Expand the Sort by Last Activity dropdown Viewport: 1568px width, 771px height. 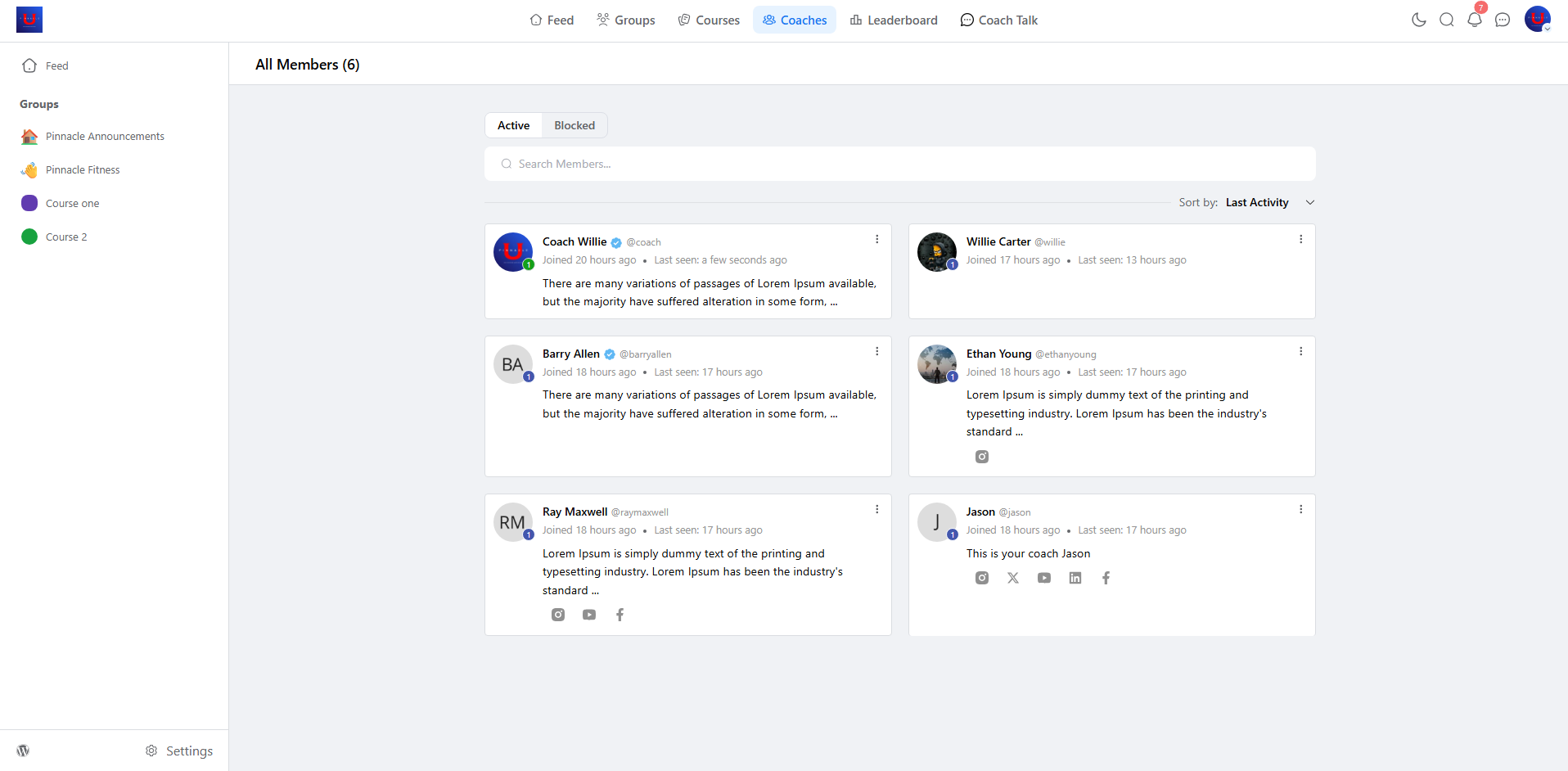[x=1269, y=202]
